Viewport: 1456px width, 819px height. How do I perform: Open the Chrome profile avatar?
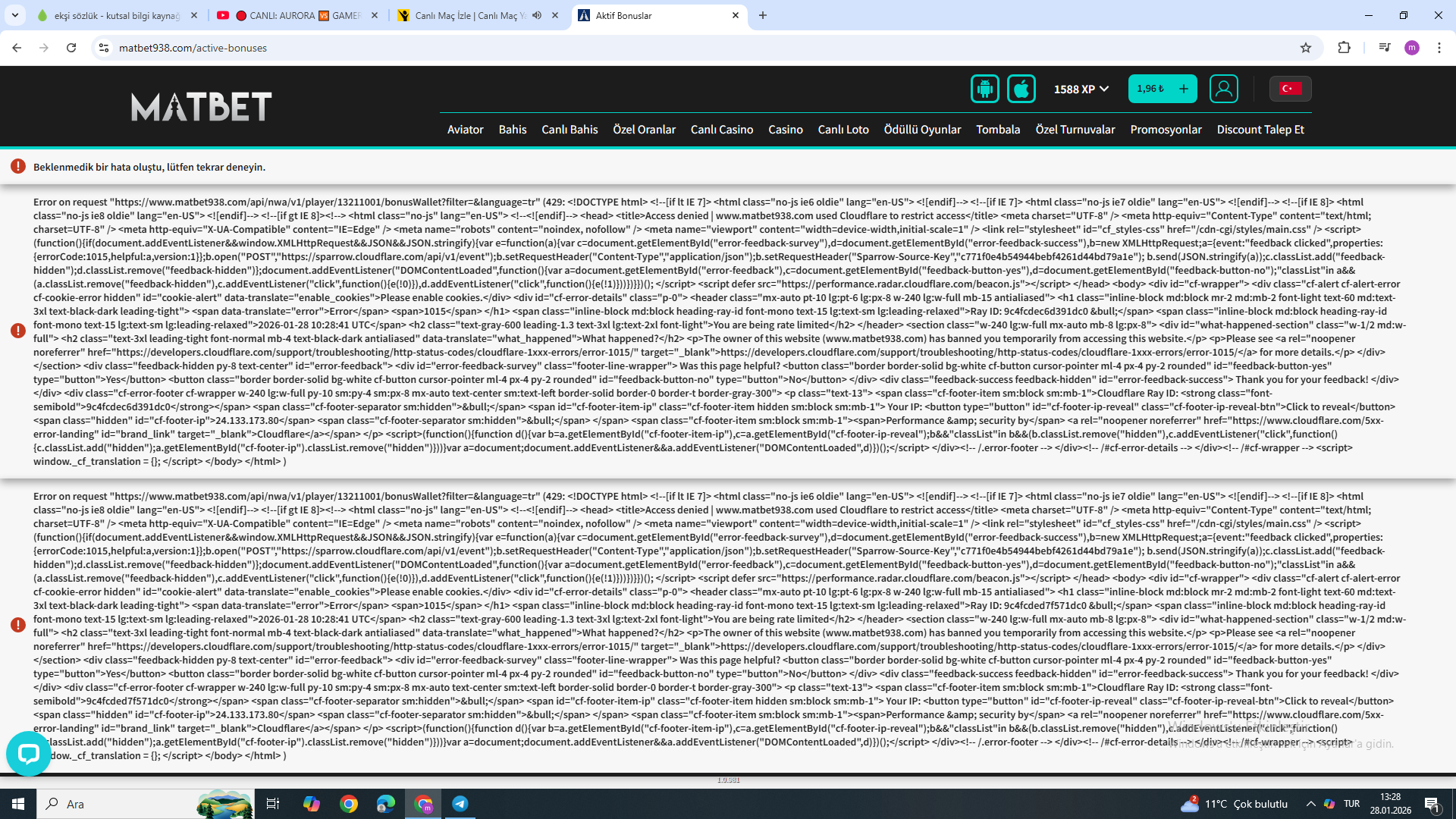[1412, 48]
